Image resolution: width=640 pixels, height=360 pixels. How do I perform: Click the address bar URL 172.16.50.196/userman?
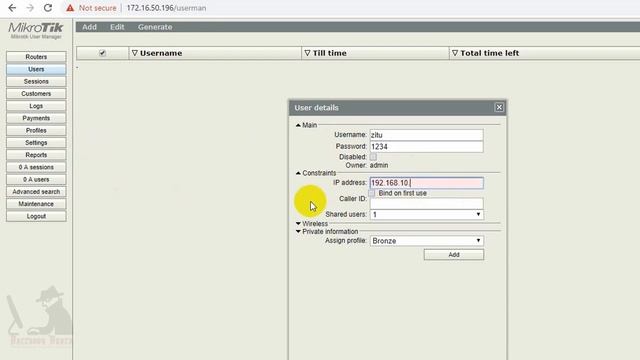click(x=166, y=8)
